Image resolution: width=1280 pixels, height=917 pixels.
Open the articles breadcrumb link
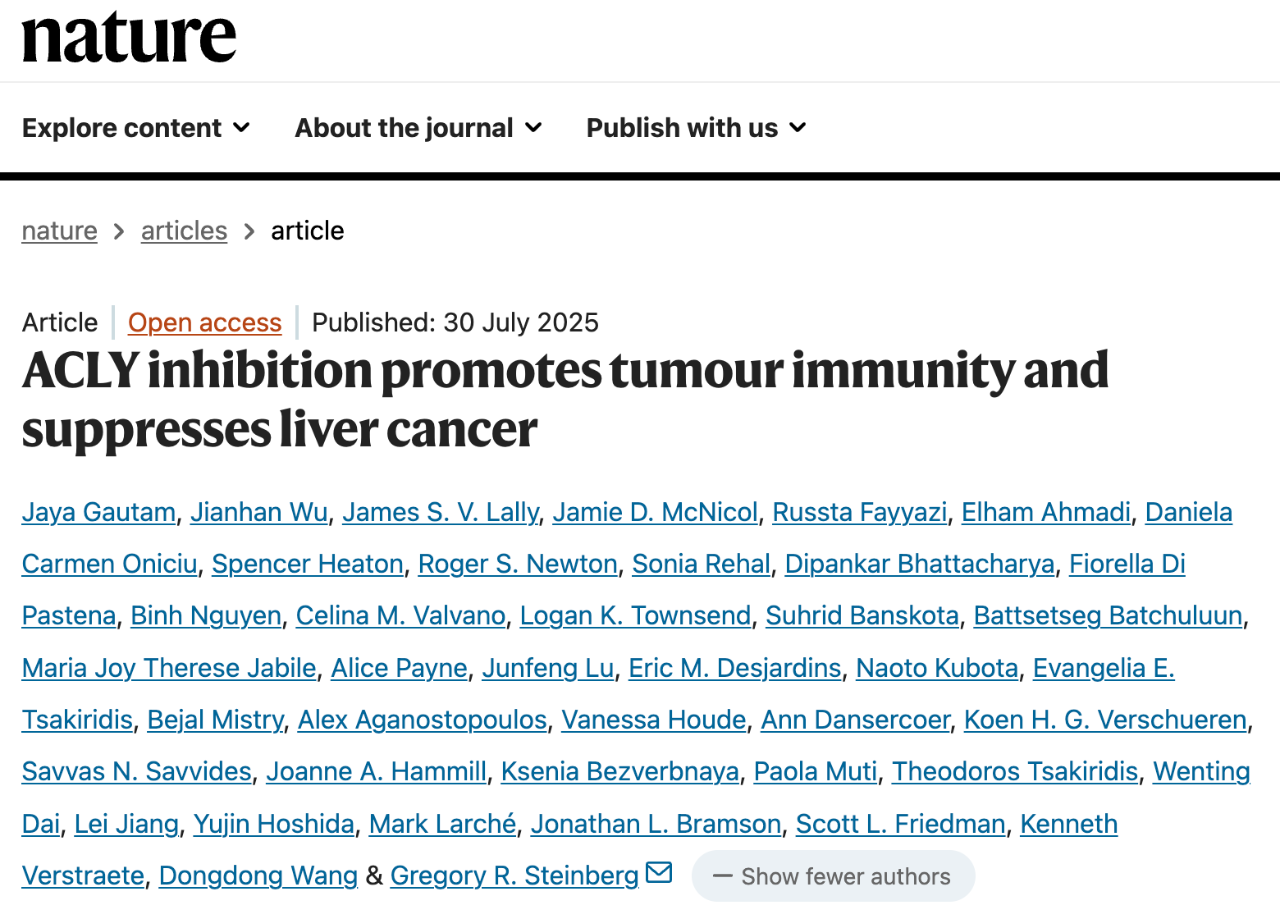tap(184, 231)
